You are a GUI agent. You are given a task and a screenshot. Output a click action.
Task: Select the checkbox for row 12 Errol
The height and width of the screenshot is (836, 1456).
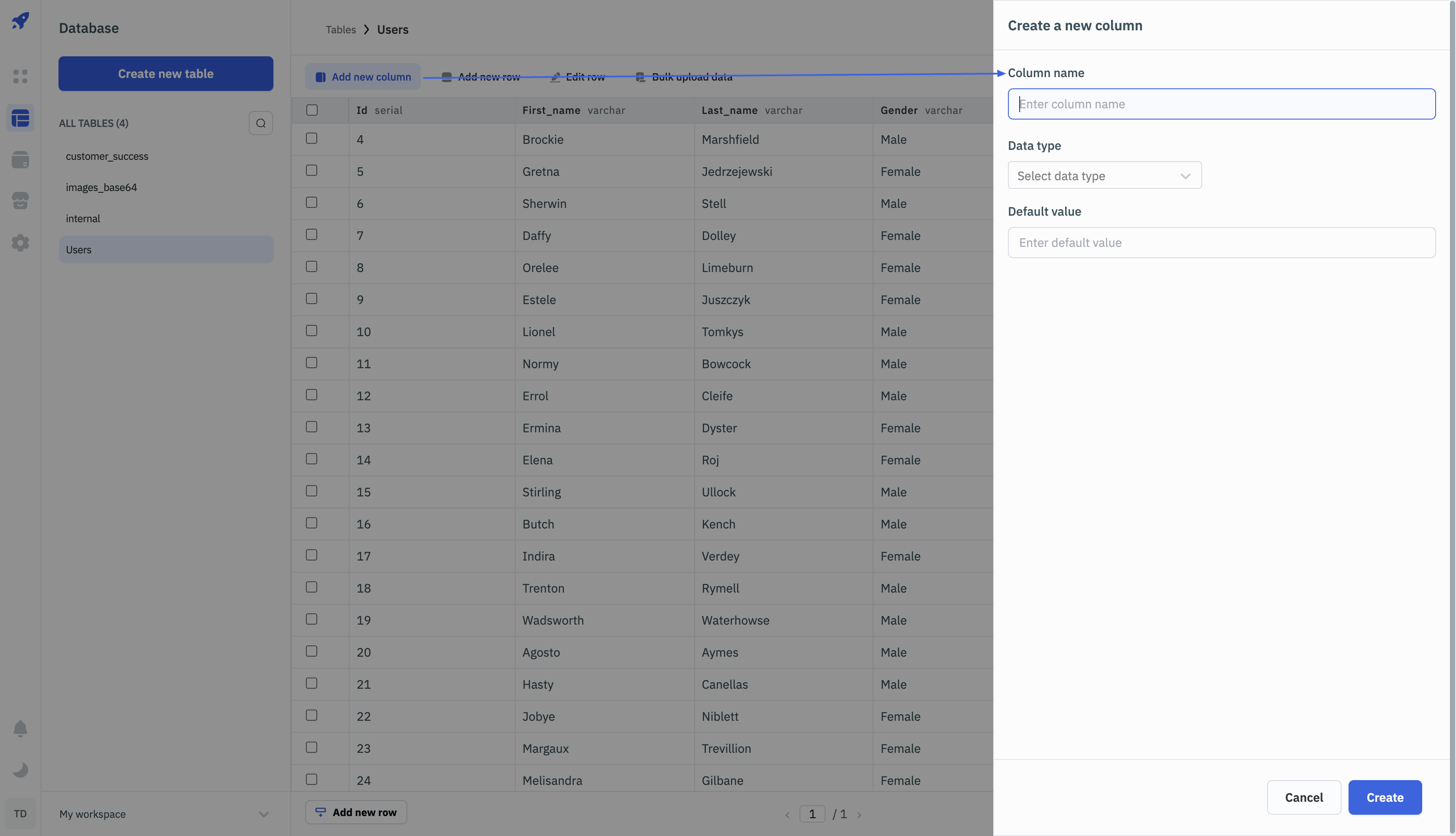(x=311, y=395)
